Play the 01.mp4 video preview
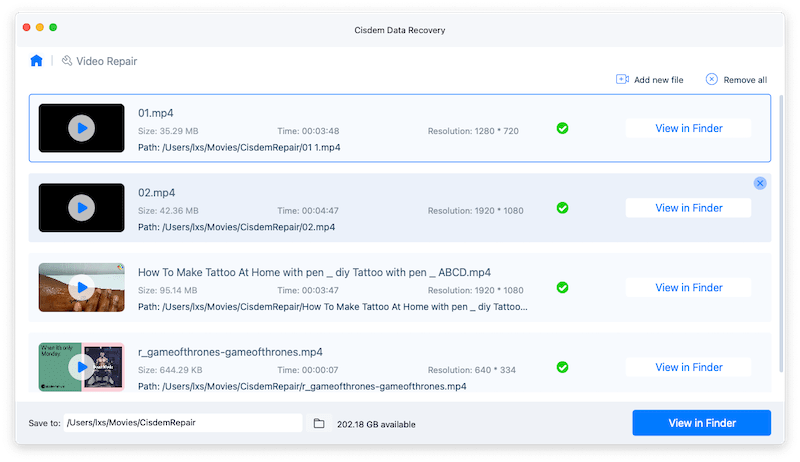Screen dimensions: 800x462 pyautogui.click(x=81, y=128)
